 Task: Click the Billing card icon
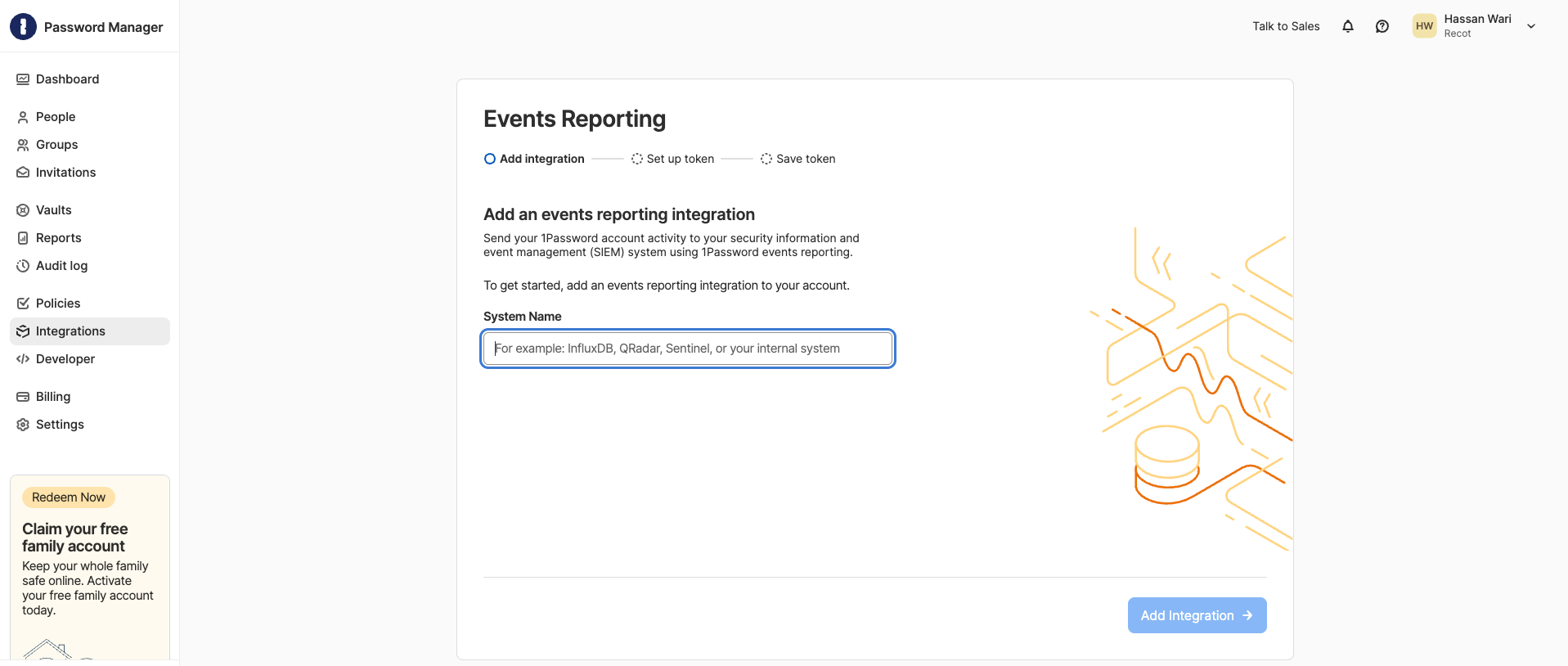pos(23,397)
